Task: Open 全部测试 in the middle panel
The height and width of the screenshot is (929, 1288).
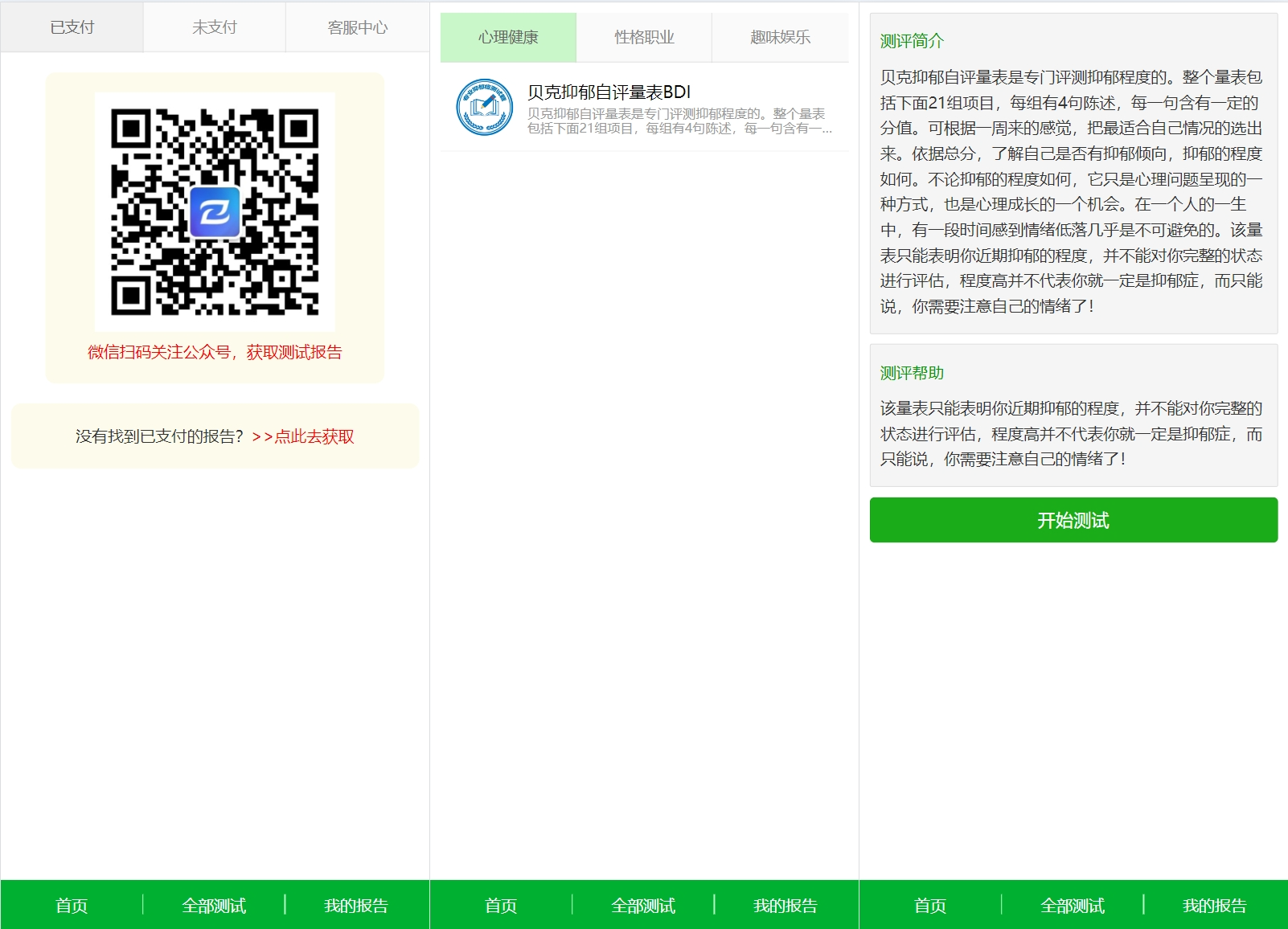Action: [643, 906]
